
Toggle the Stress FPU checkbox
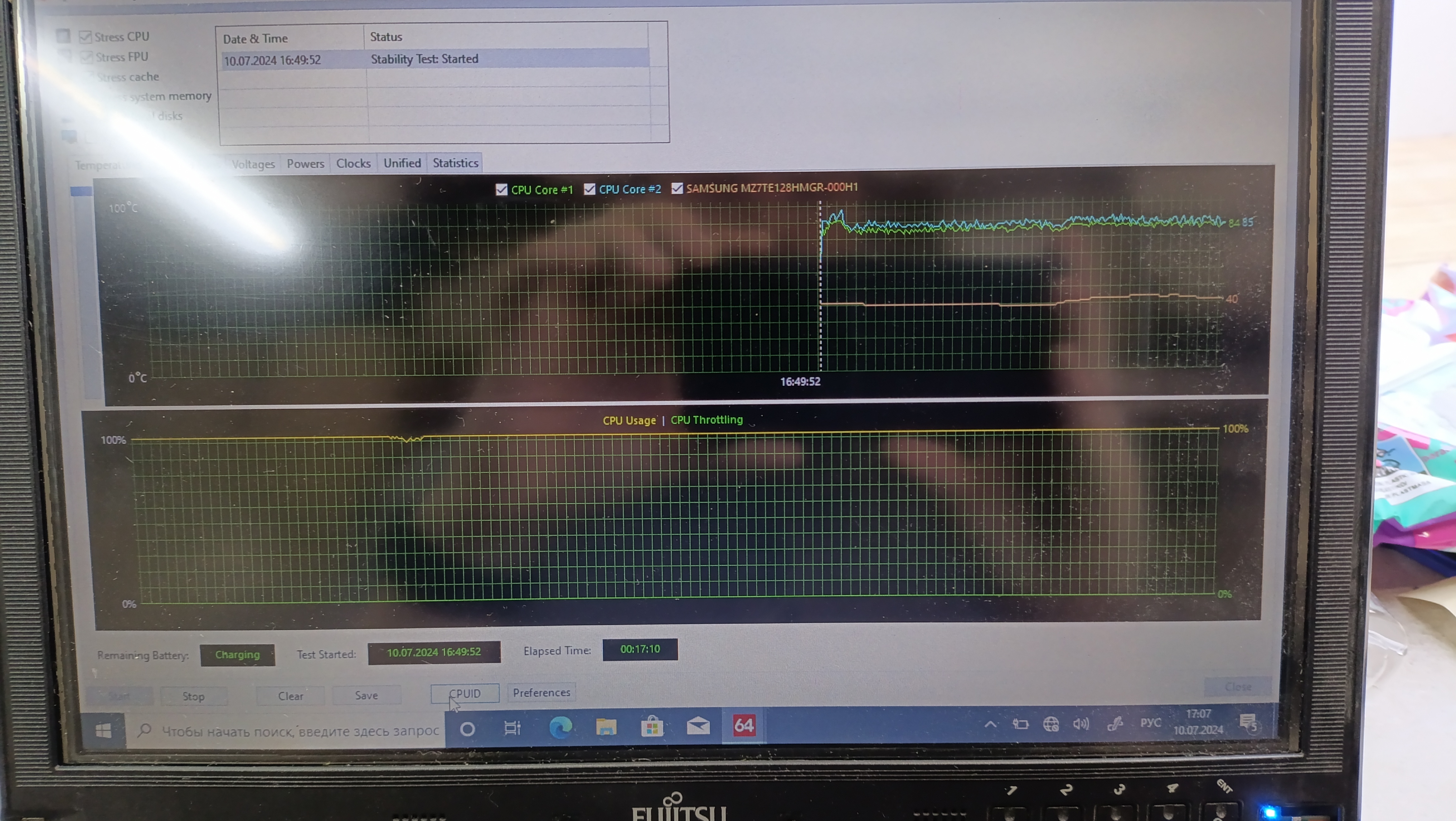87,57
